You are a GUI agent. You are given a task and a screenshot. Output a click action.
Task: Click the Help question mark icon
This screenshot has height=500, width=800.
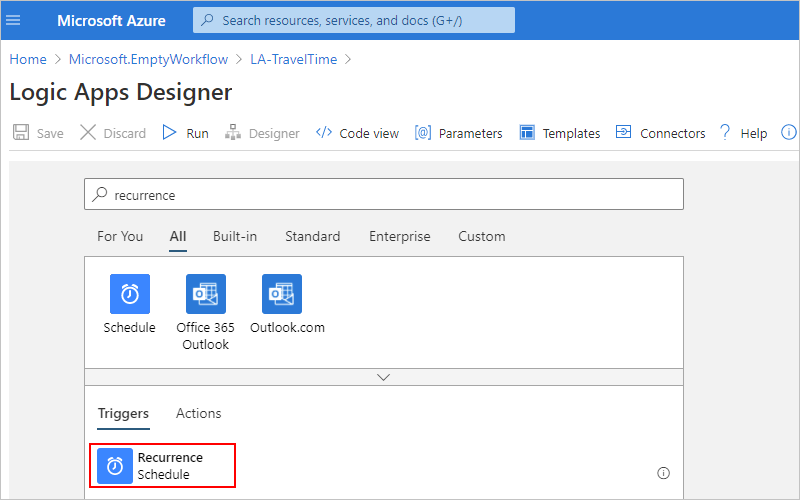click(724, 133)
